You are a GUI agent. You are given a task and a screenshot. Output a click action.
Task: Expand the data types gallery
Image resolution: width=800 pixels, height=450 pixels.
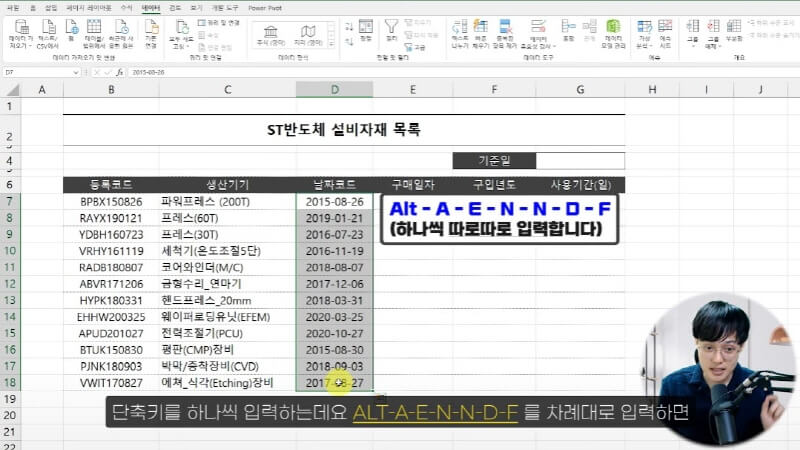(332, 44)
